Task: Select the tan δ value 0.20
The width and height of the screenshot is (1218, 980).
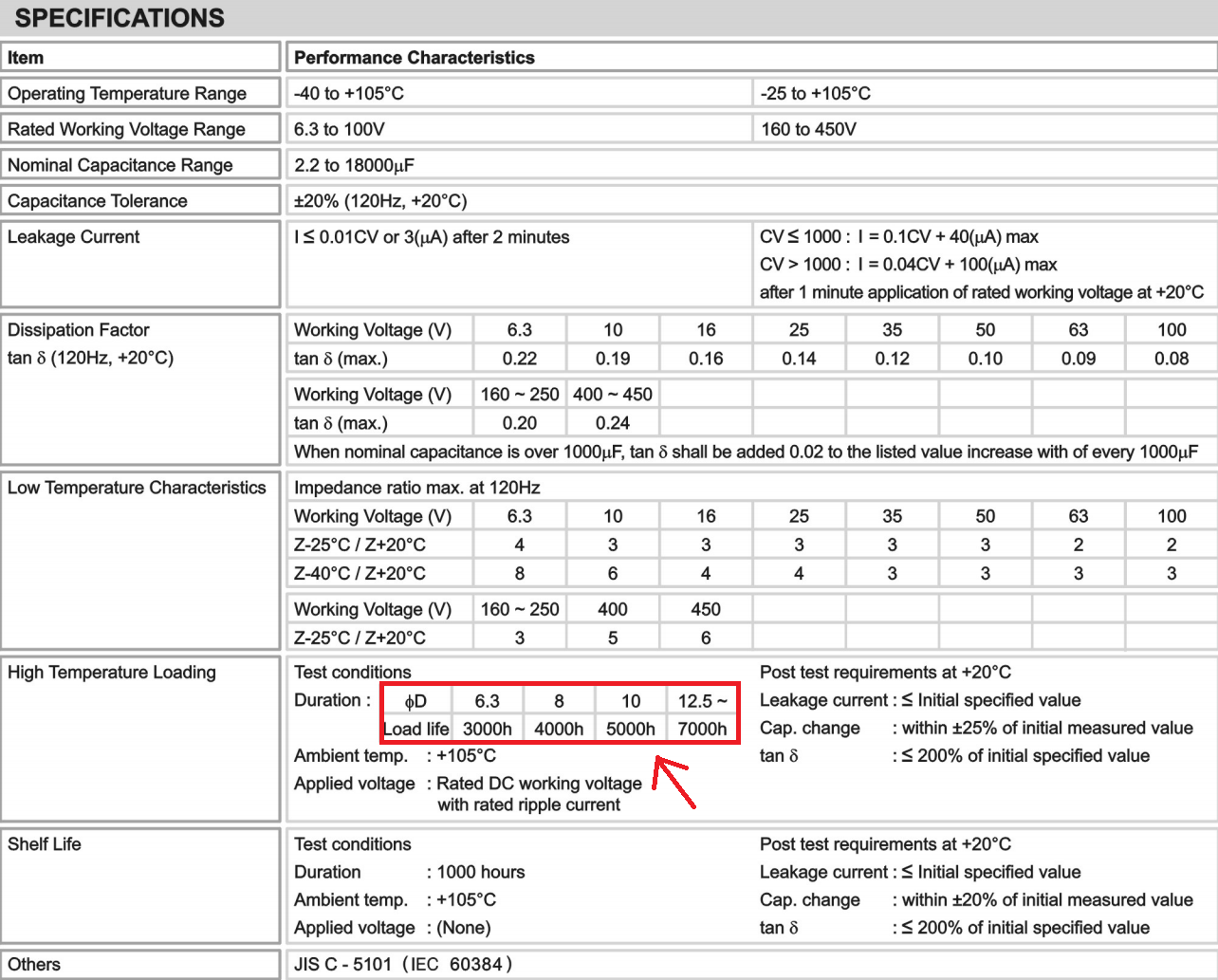Action: pyautogui.click(x=520, y=423)
